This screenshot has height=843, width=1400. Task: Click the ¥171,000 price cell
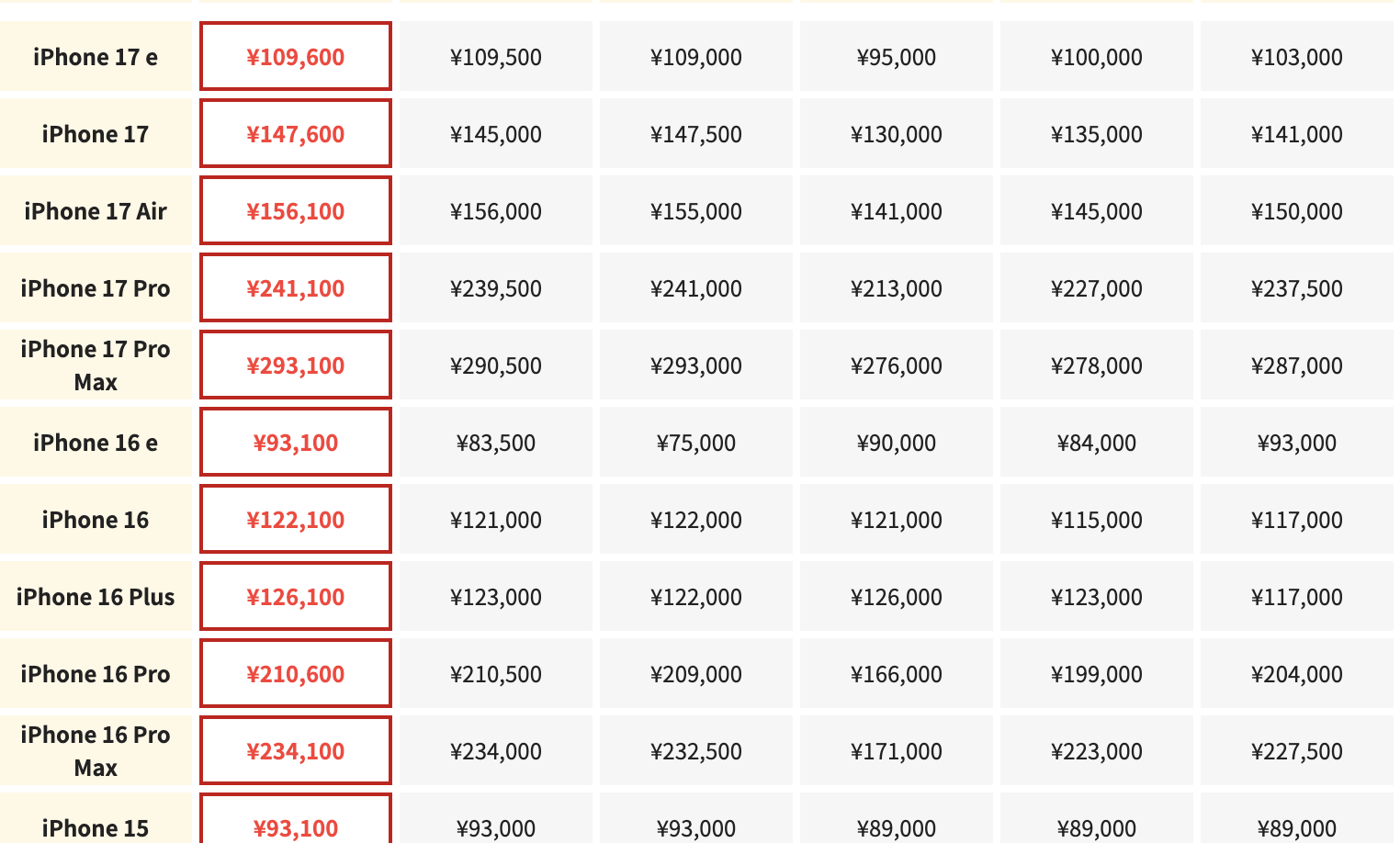[x=897, y=751]
